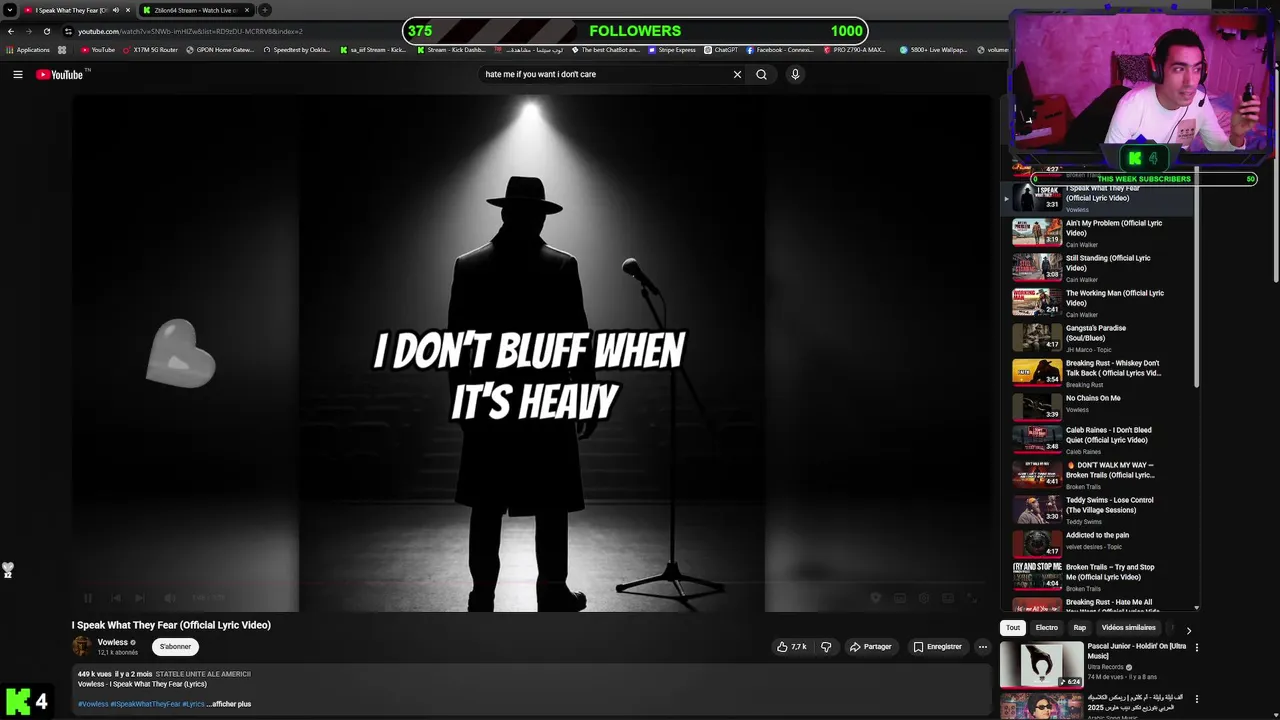1280x720 pixels.
Task: Open the Vowless channel name
Action: (113, 642)
